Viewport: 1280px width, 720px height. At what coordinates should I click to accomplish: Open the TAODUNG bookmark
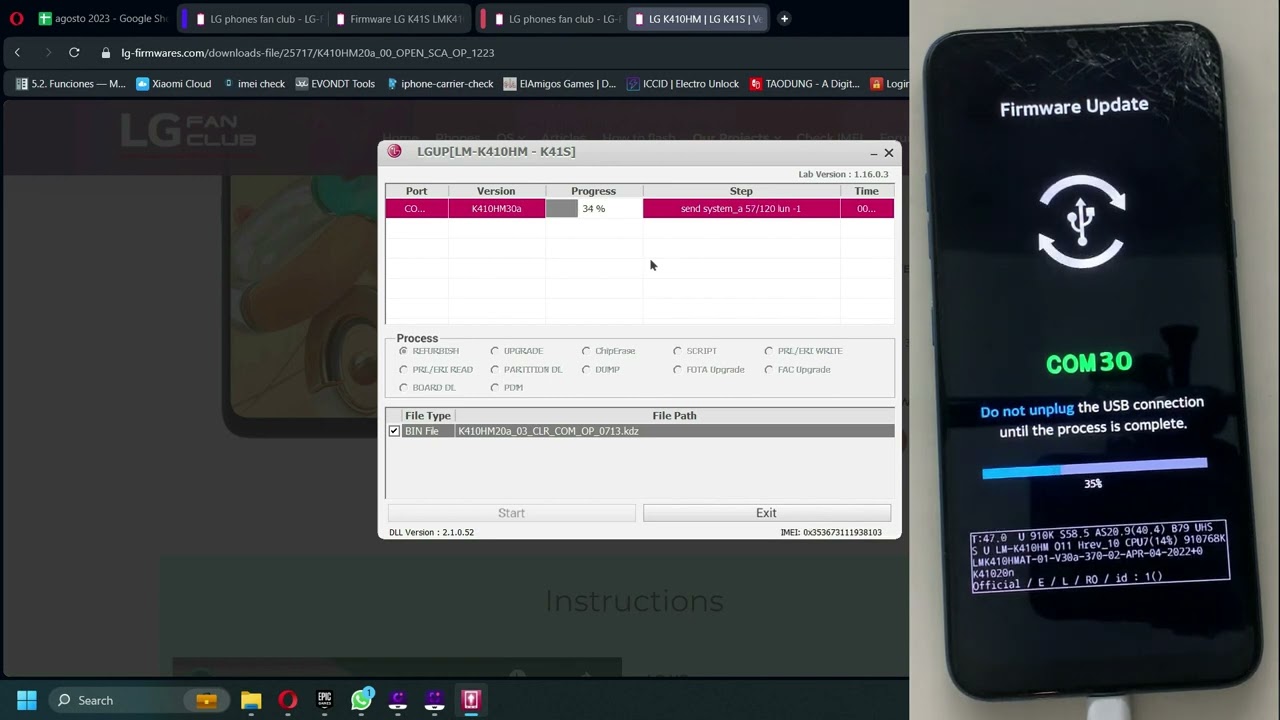coord(805,84)
